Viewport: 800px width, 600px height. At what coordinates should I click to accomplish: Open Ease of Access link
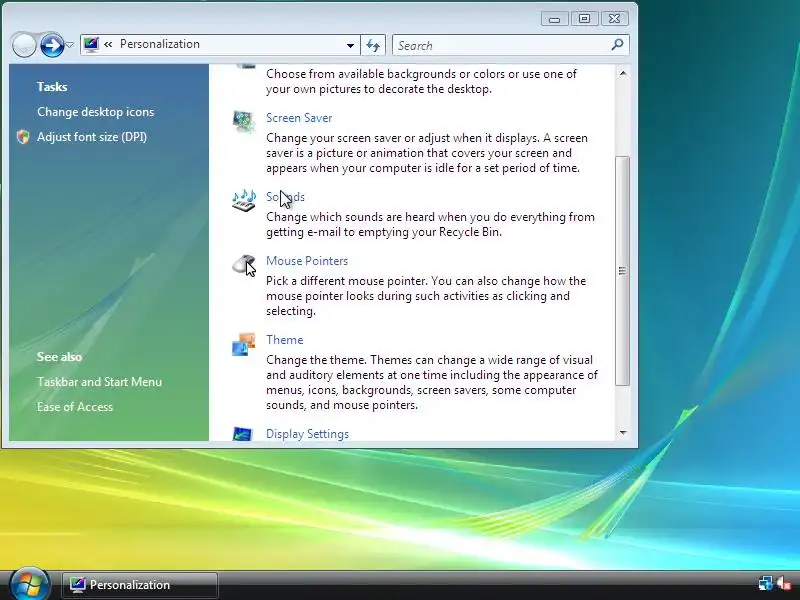click(x=75, y=407)
